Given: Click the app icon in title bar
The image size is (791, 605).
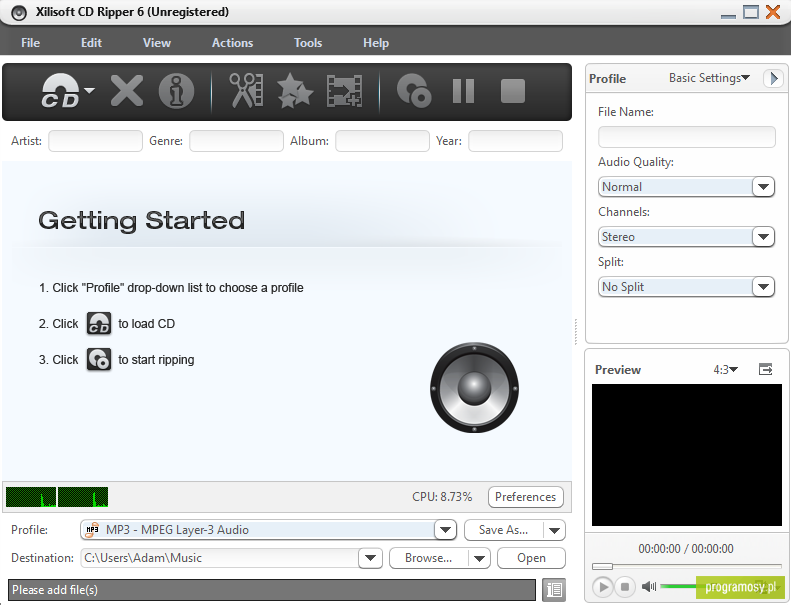Looking at the screenshot, I should click(19, 13).
